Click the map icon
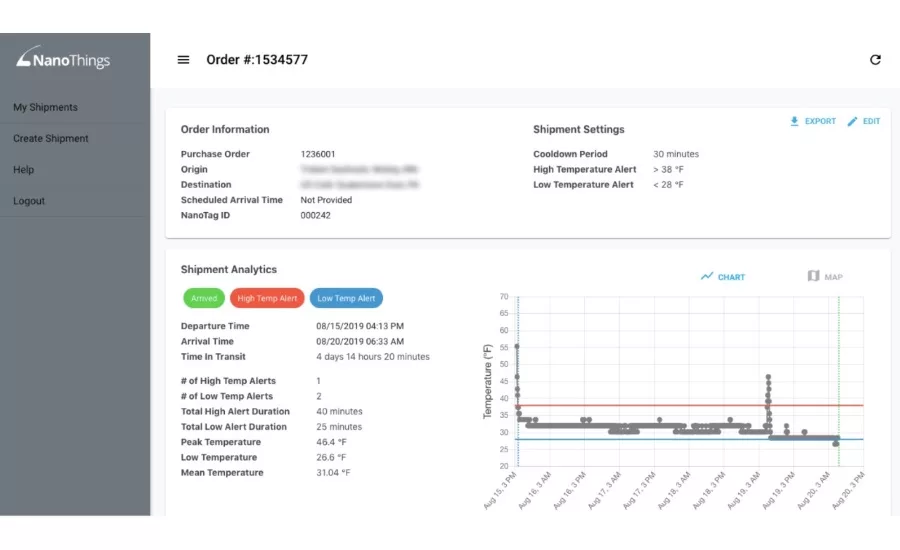Screen dimensions: 900x550 tap(813, 276)
